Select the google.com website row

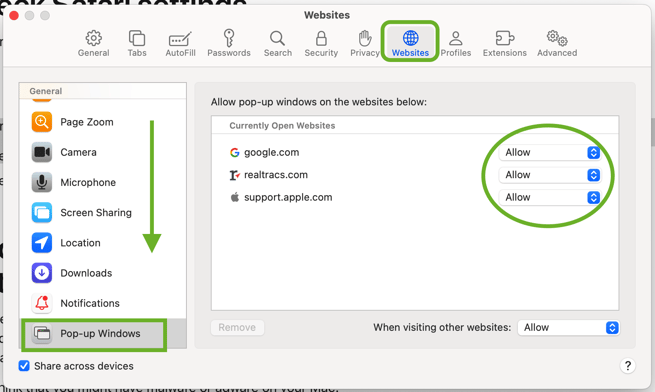click(415, 153)
